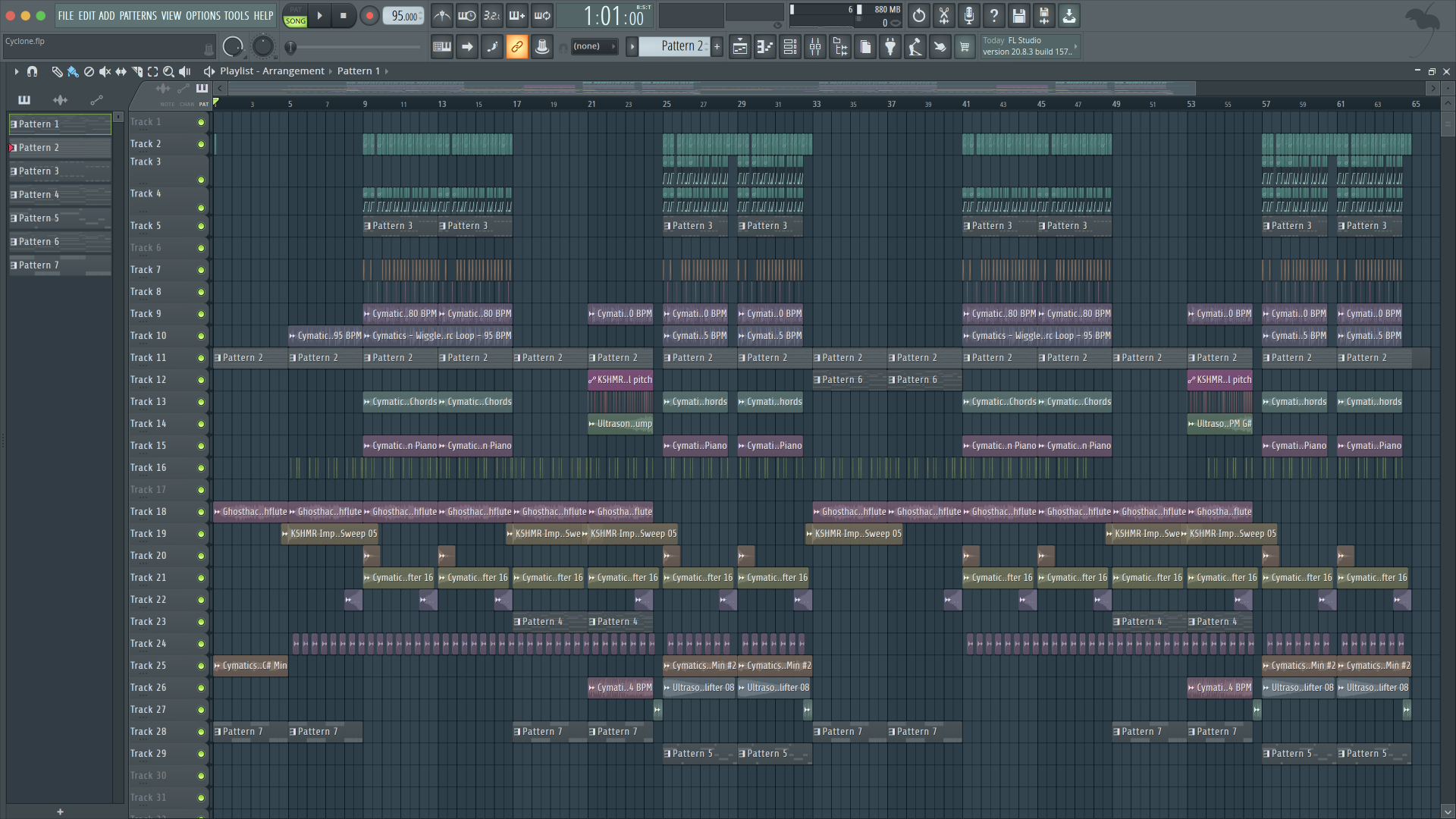Click the song position slider
Viewport: 1456px width, 819px height.
(353, 47)
